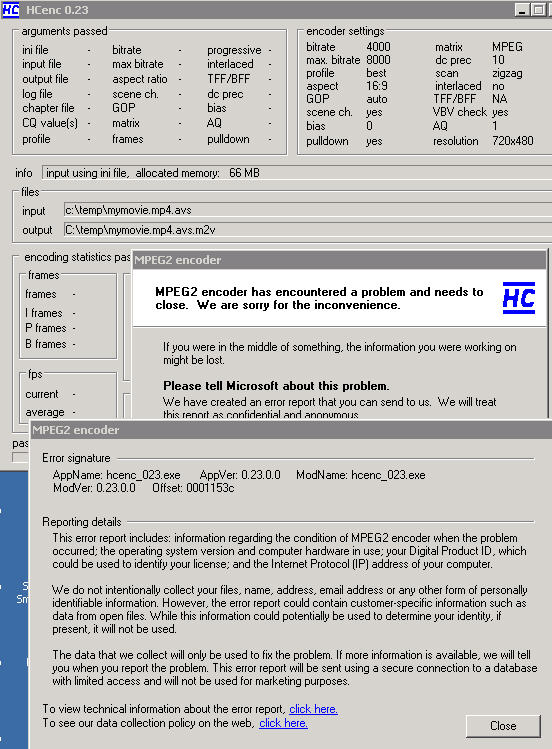Click the 'aspect ratio' argument label

(x=140, y=79)
